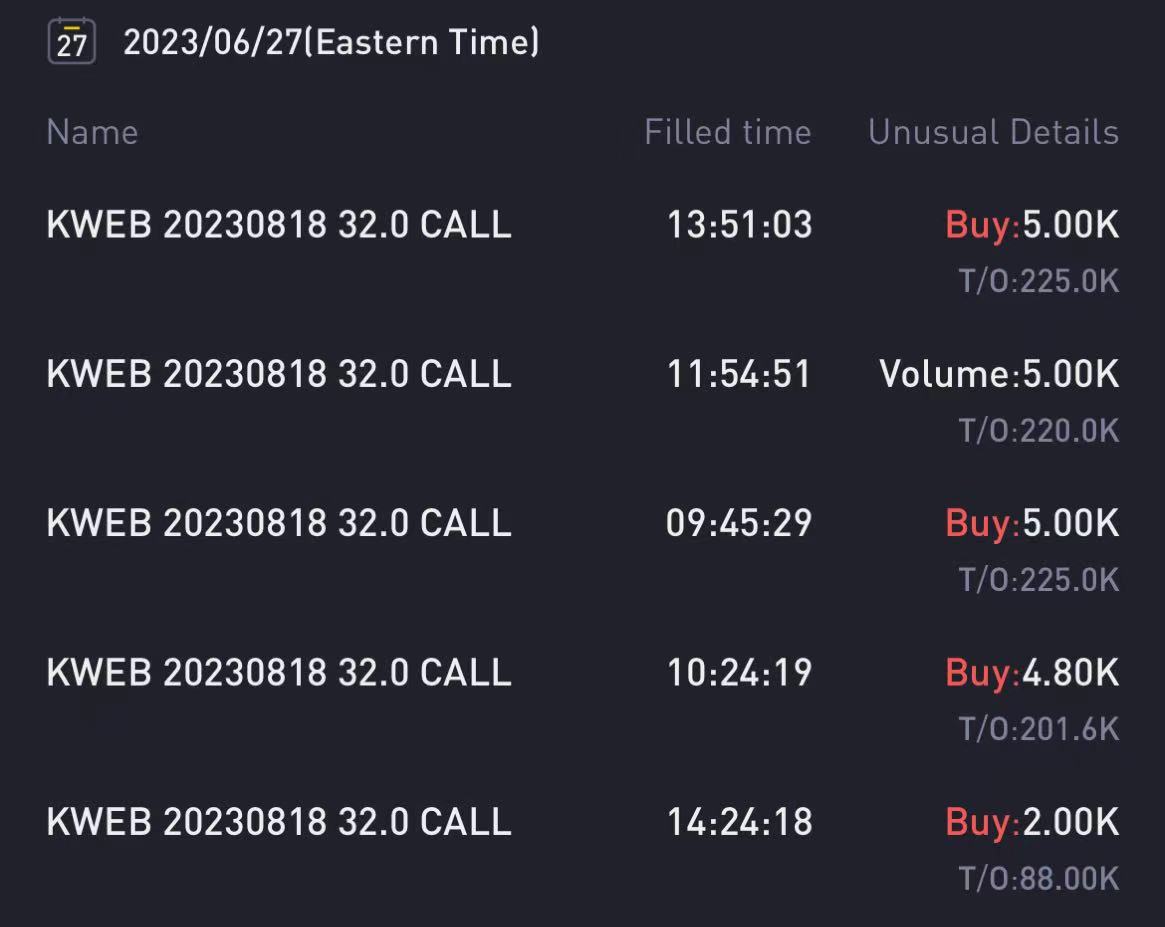This screenshot has height=927, width=1165.
Task: Sort by the Name column header
Action: 92,132
